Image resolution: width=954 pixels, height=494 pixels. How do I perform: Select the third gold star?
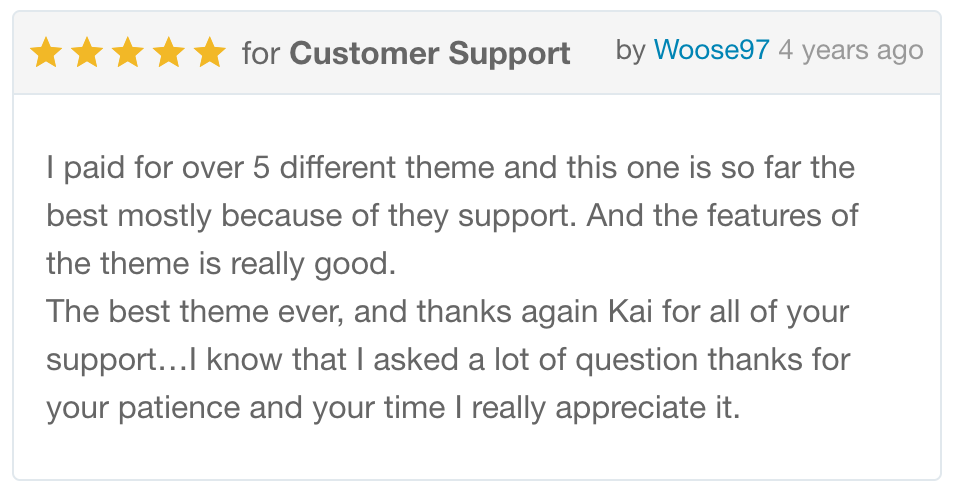point(128,52)
